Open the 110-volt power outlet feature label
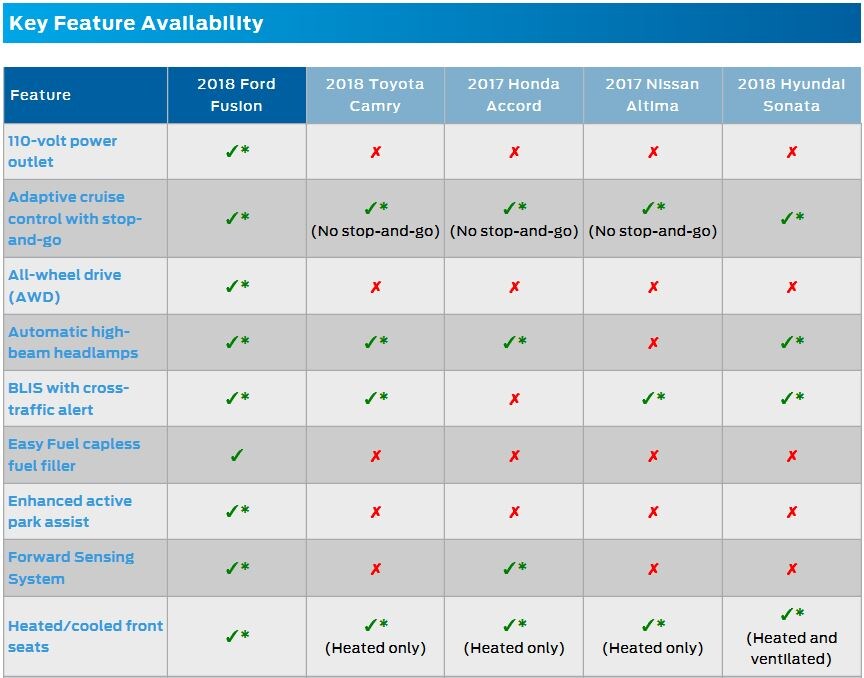The width and height of the screenshot is (864, 678). pos(62,151)
